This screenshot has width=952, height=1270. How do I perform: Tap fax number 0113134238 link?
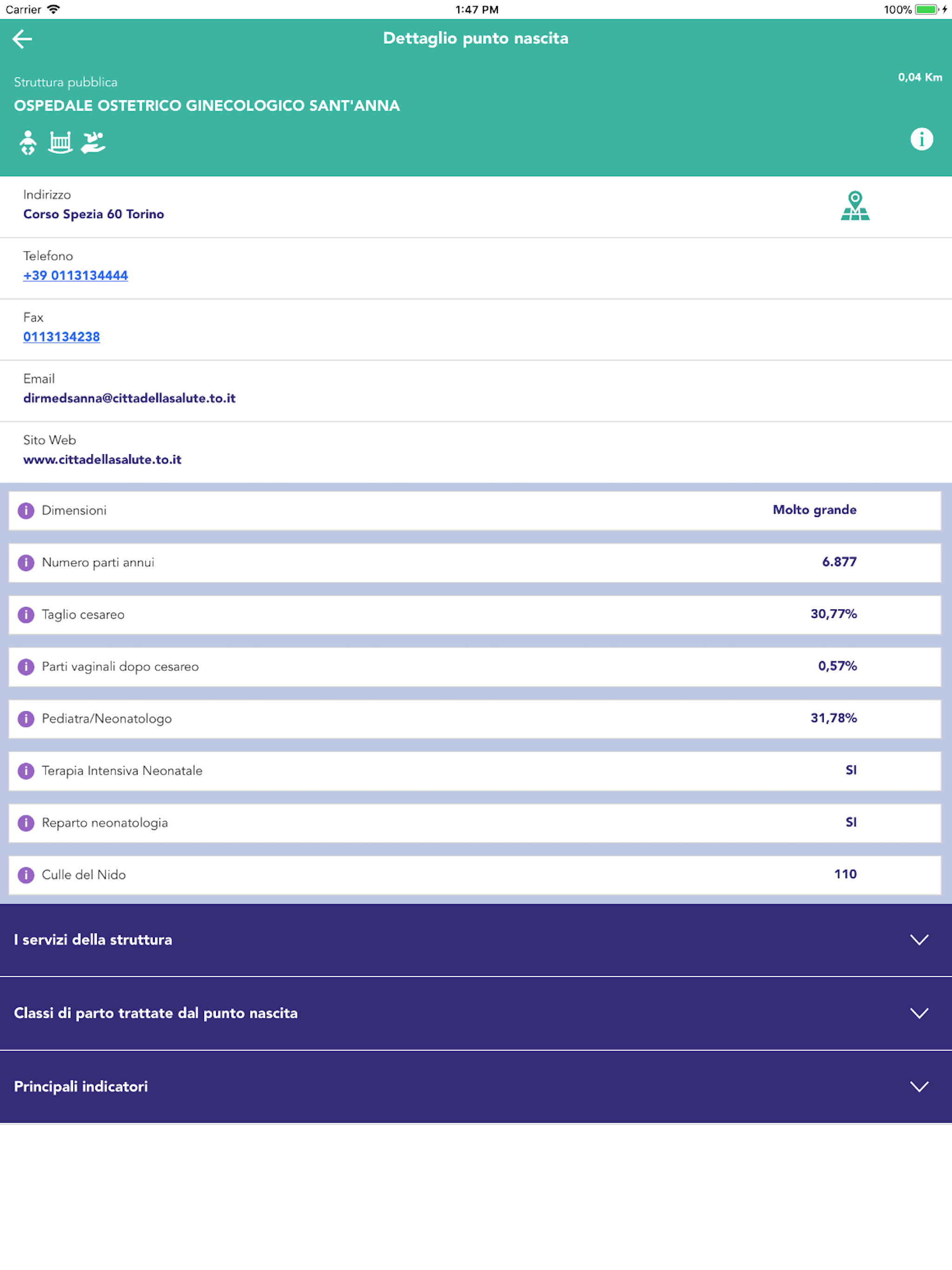[x=61, y=337]
